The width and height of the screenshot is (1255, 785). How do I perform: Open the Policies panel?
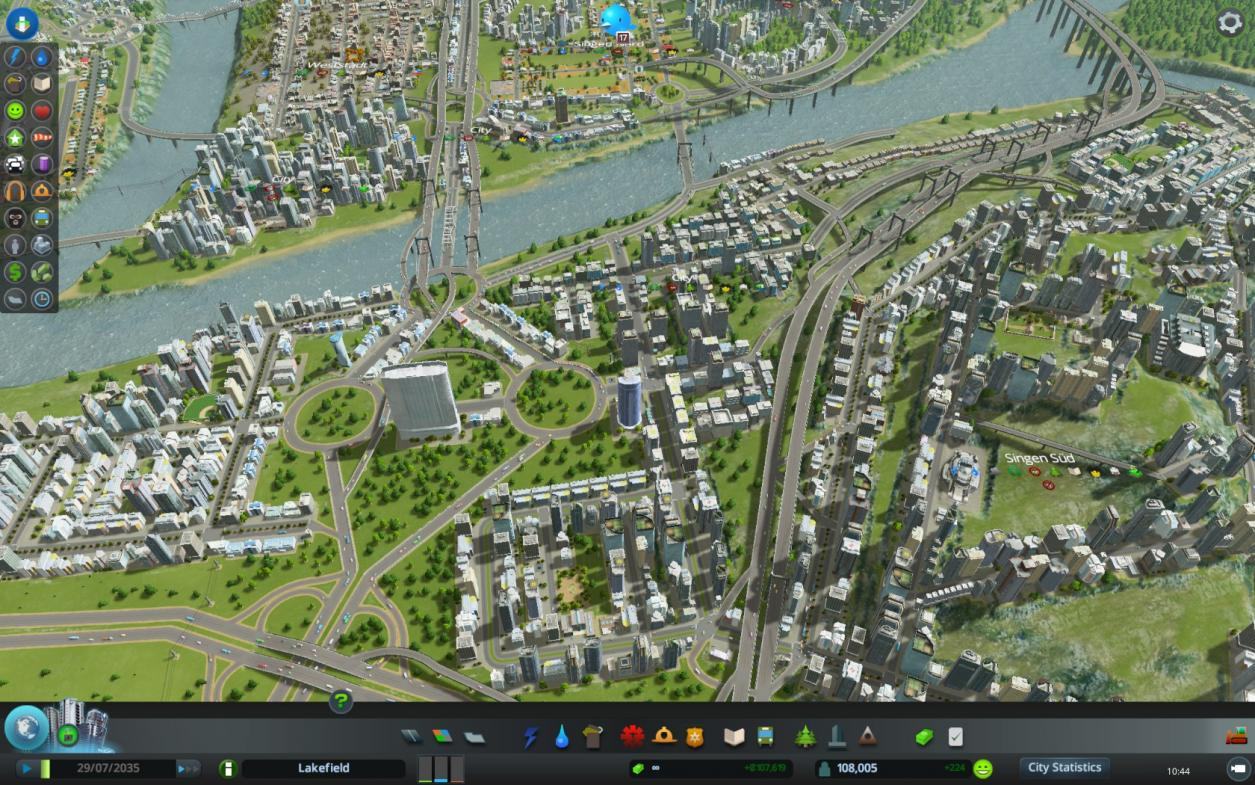coord(955,738)
